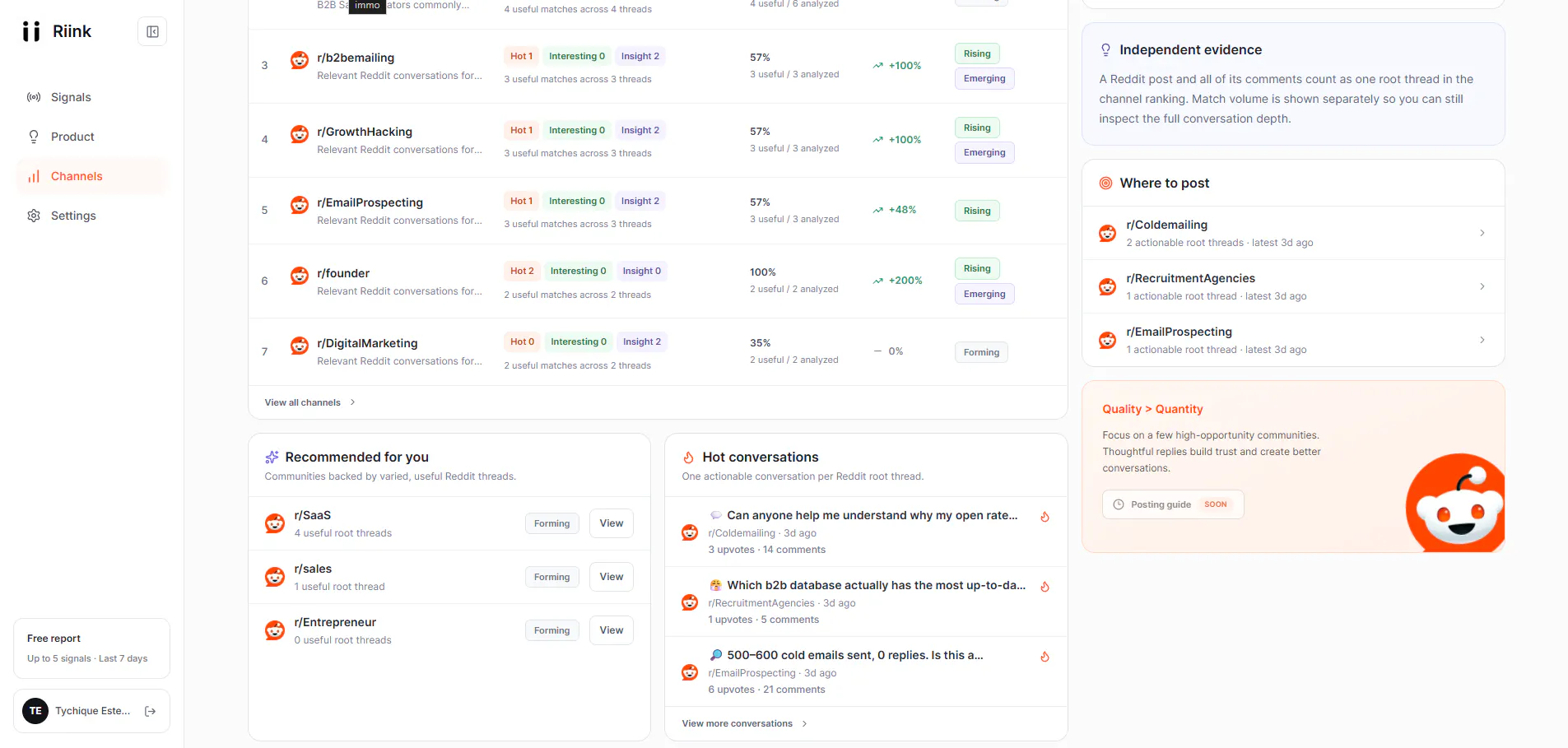1568x748 pixels.
Task: Click View more conversations link
Action: (744, 723)
